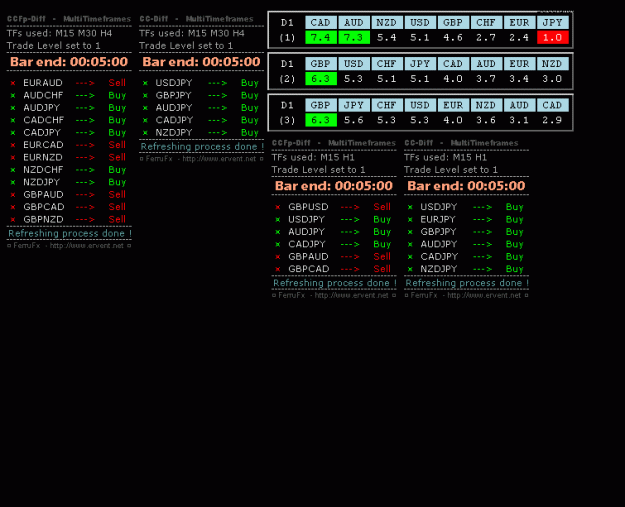The height and width of the screenshot is (507, 625).
Task: Click the NZD header in D1 (2) table
Action: (552, 64)
